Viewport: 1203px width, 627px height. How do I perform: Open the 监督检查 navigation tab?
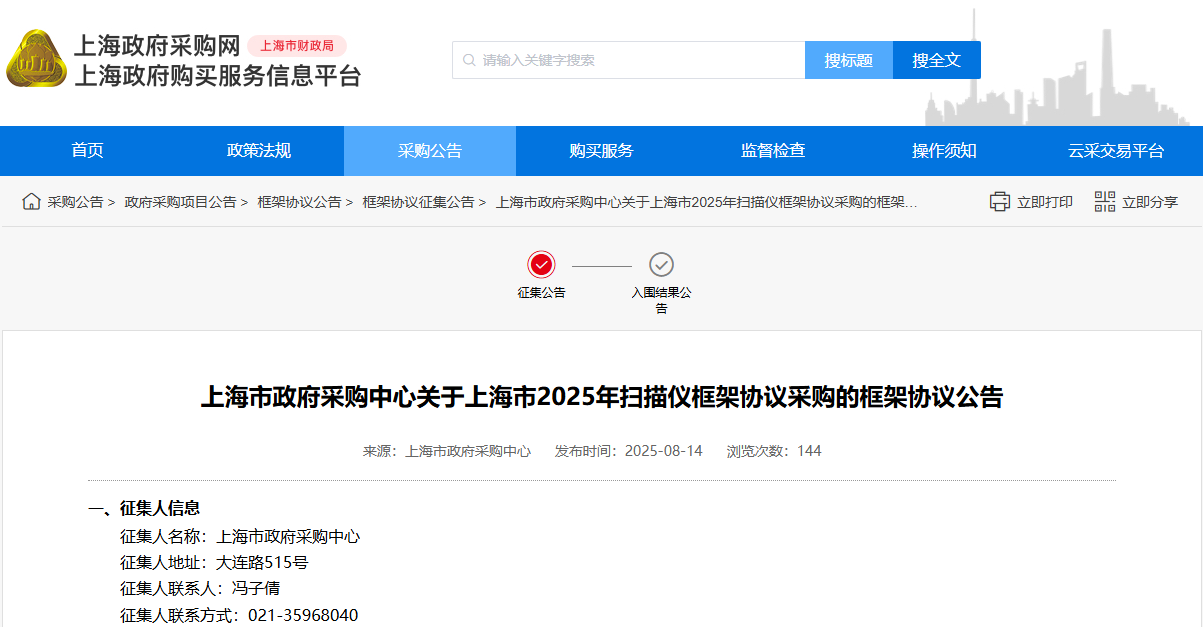click(773, 150)
